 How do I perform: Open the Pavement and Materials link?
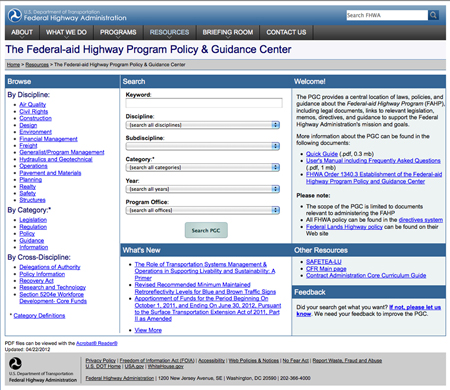50,173
